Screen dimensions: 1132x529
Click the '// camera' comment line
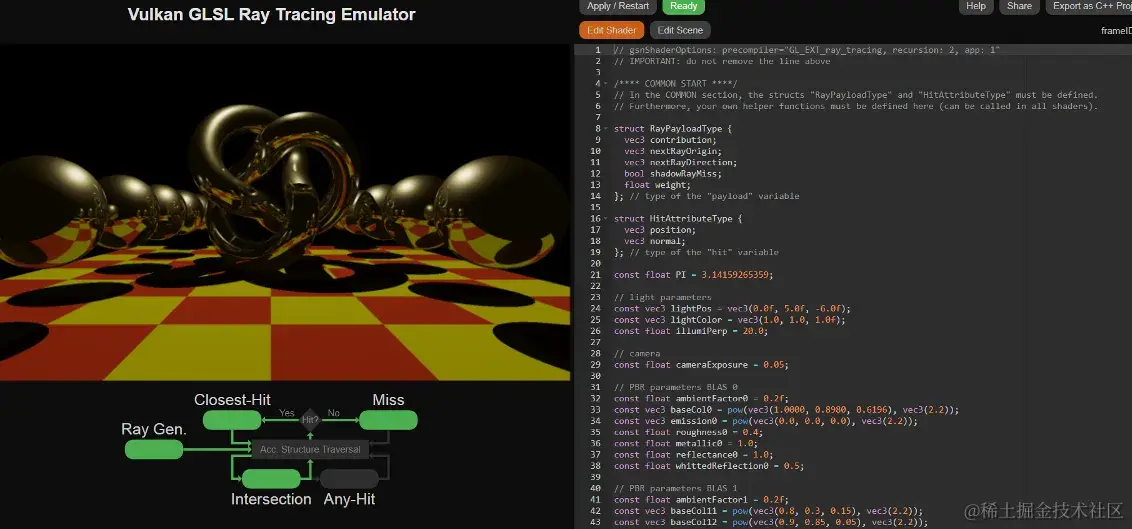[x=635, y=354]
